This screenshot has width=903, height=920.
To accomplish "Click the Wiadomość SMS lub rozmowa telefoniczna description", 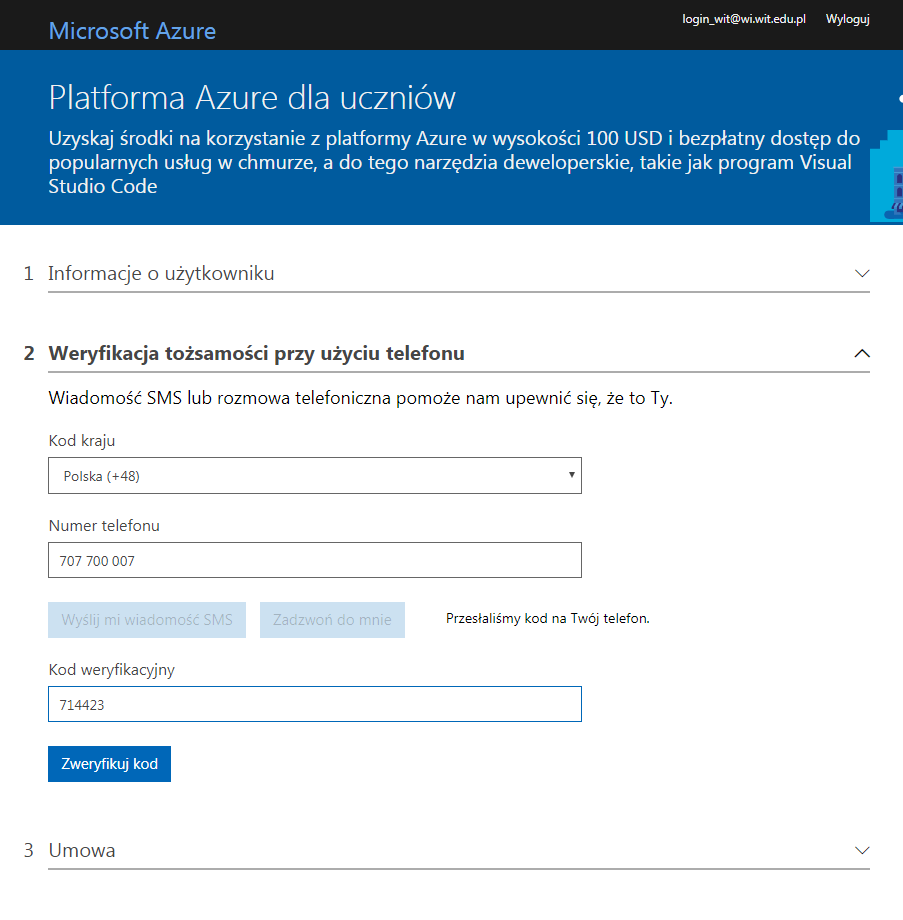I will [360, 398].
